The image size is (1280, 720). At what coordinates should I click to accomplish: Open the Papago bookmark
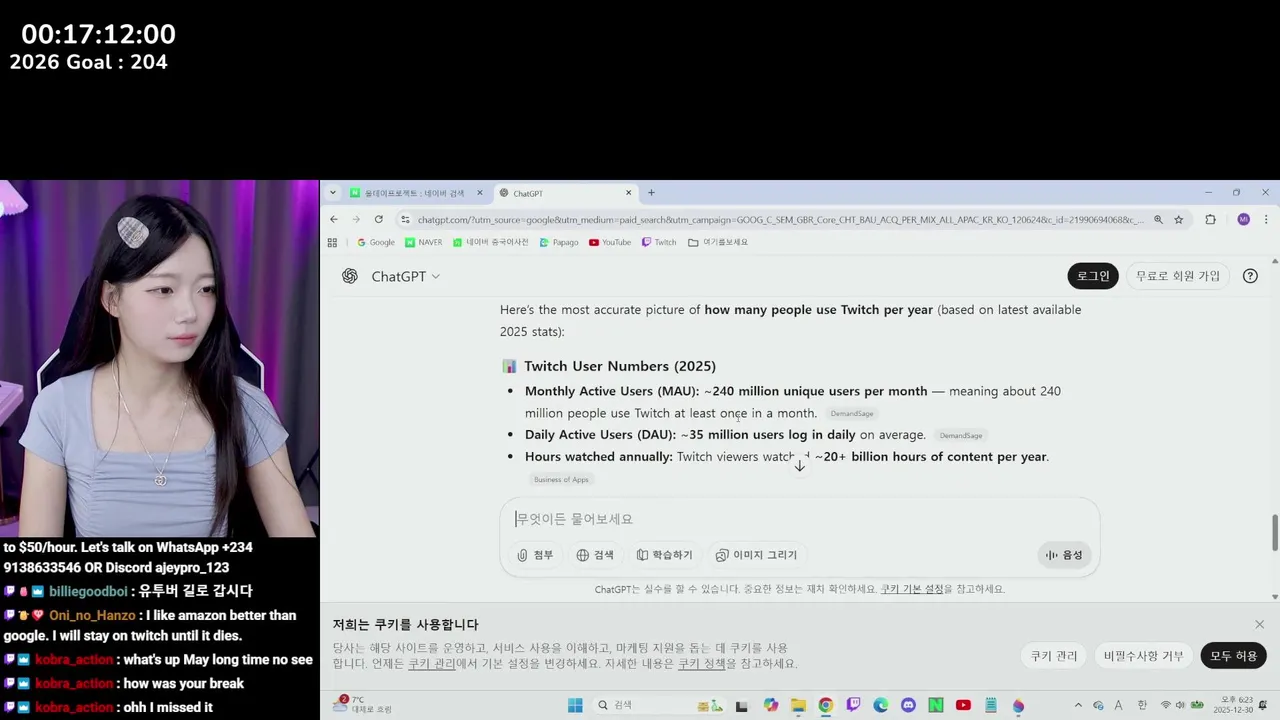(559, 242)
